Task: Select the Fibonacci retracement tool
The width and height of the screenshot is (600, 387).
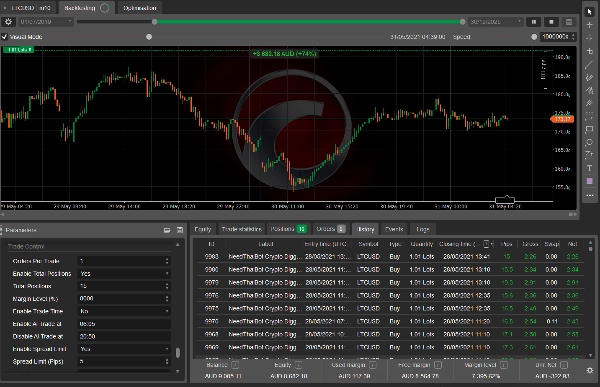Action: [x=589, y=116]
